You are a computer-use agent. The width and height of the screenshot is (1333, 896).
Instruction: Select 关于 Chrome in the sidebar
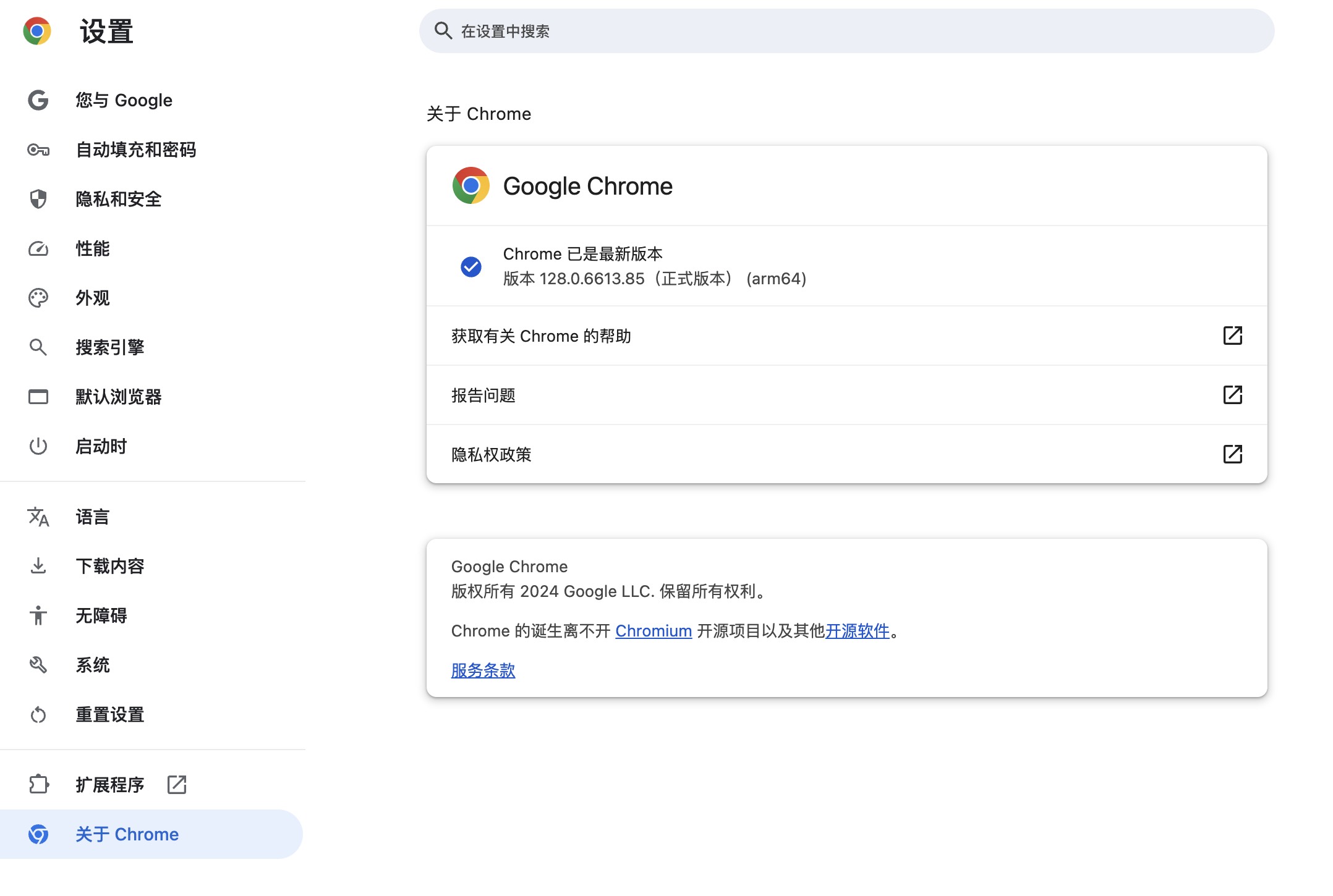tap(151, 834)
